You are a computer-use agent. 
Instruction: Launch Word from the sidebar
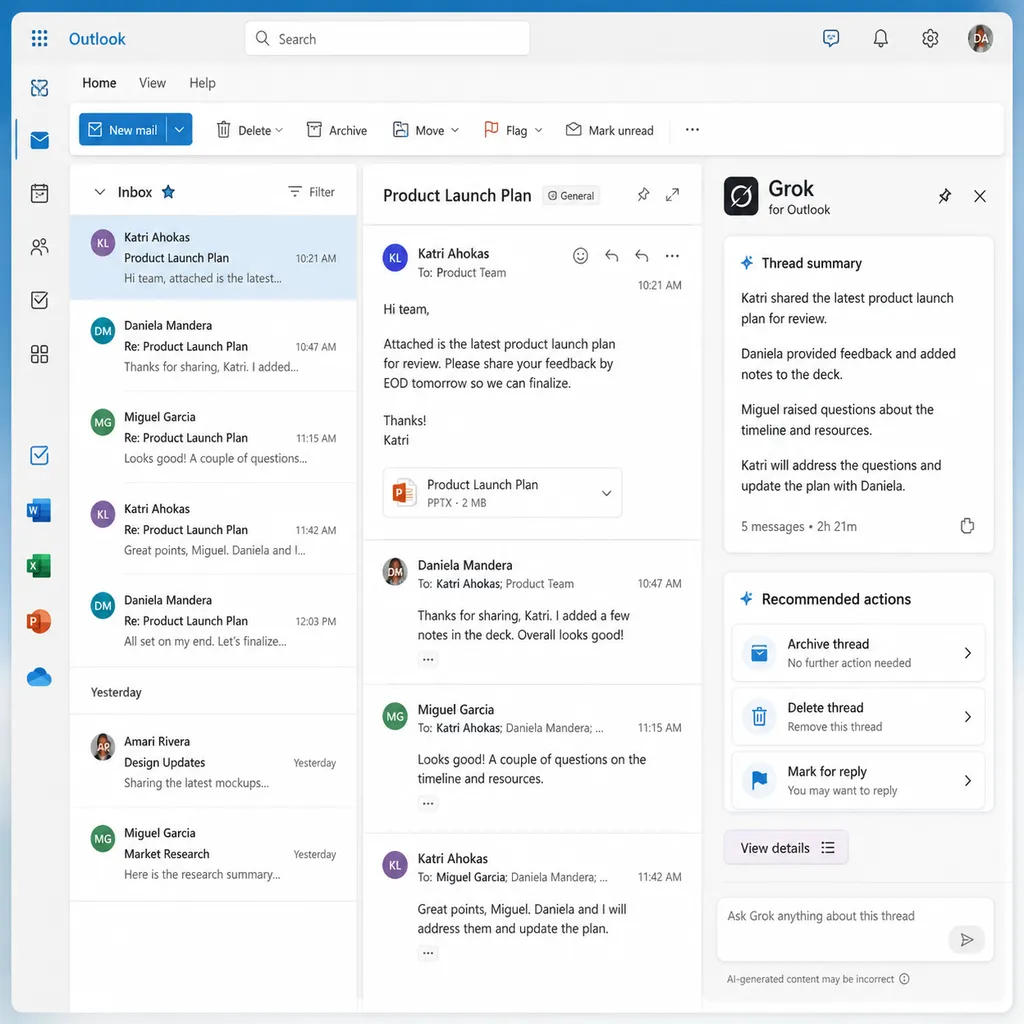[39, 510]
